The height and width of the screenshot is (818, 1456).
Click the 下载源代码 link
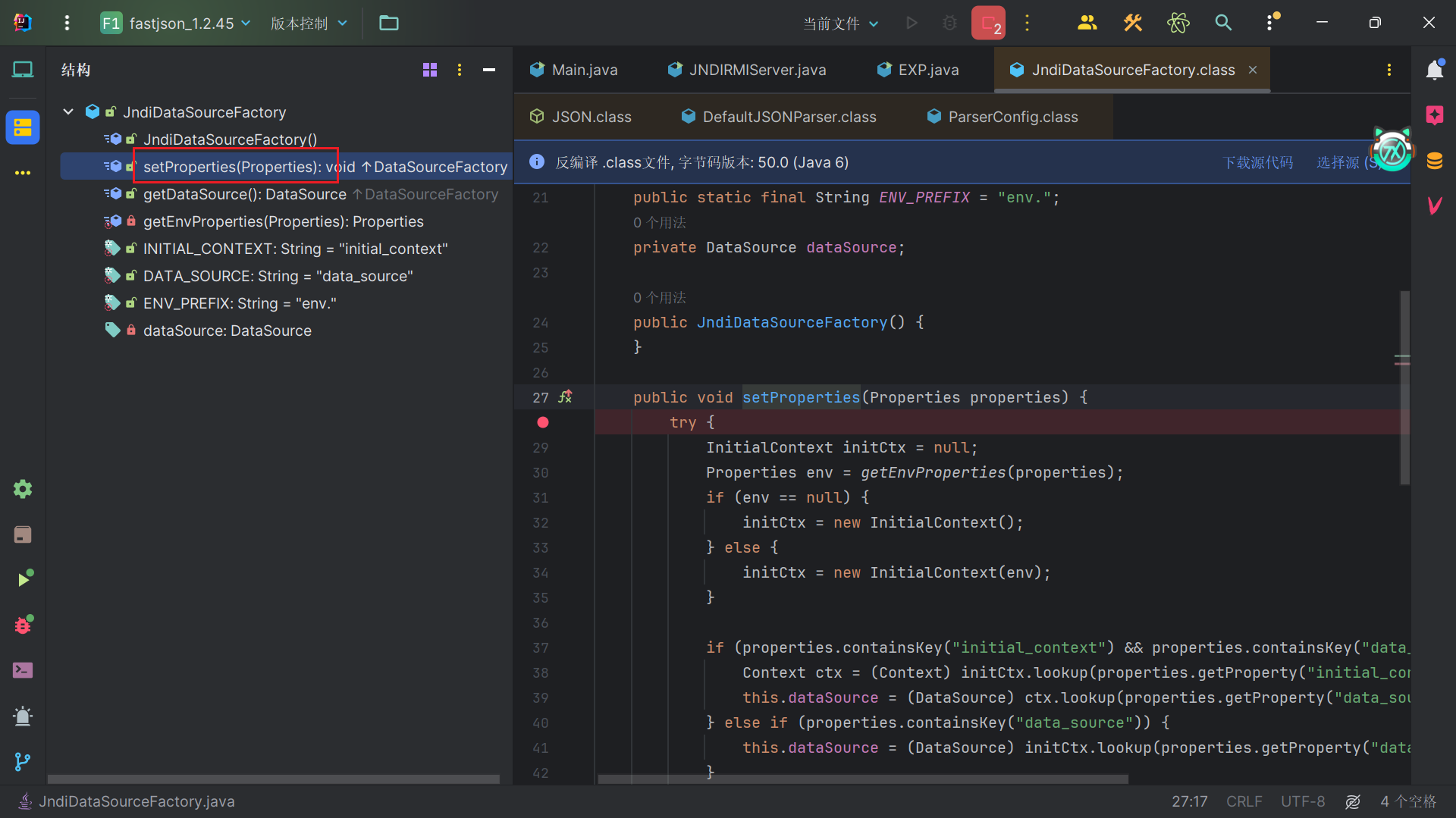pos(1257,162)
